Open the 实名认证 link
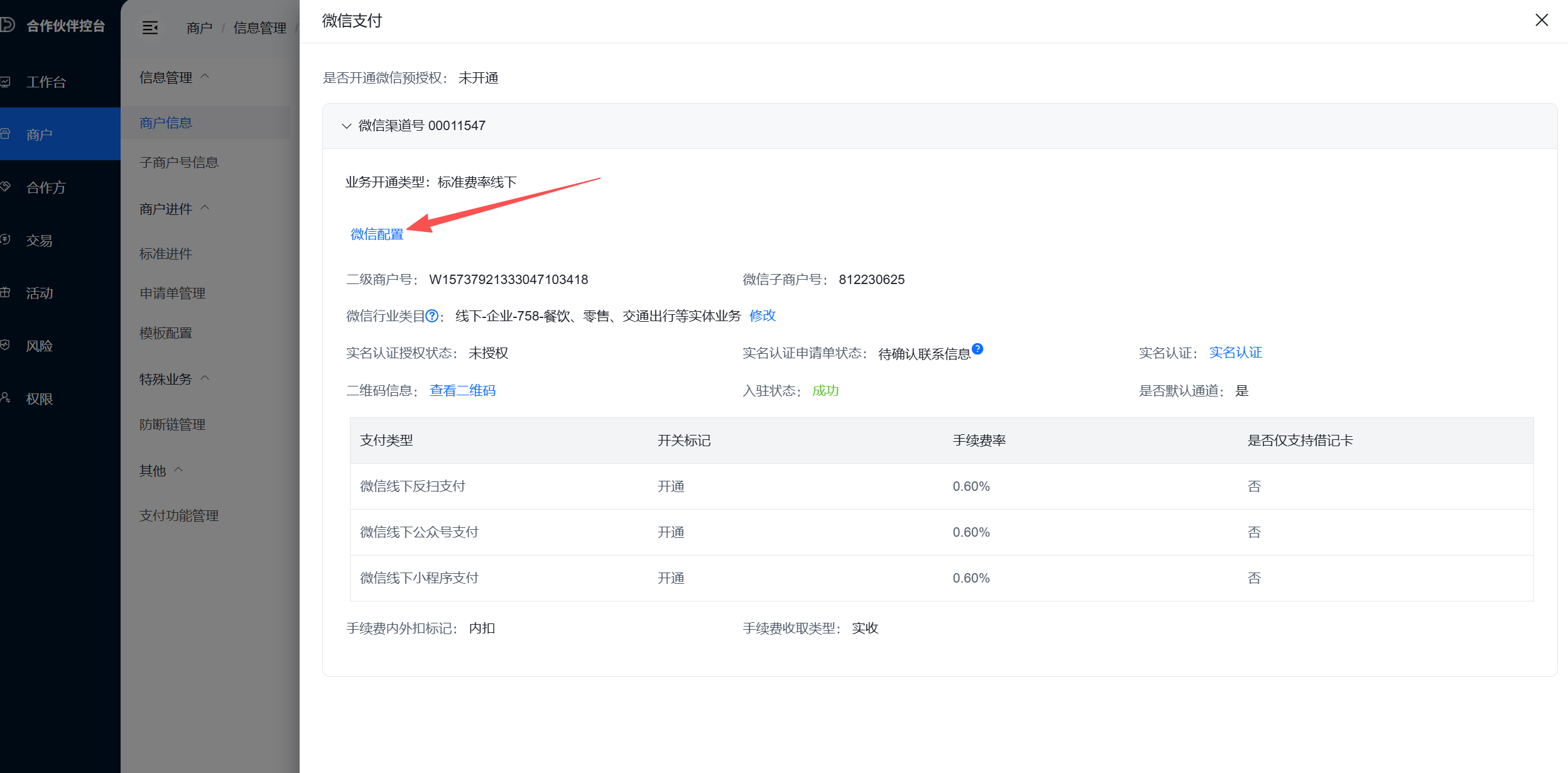The image size is (1568, 773). [x=1236, y=353]
